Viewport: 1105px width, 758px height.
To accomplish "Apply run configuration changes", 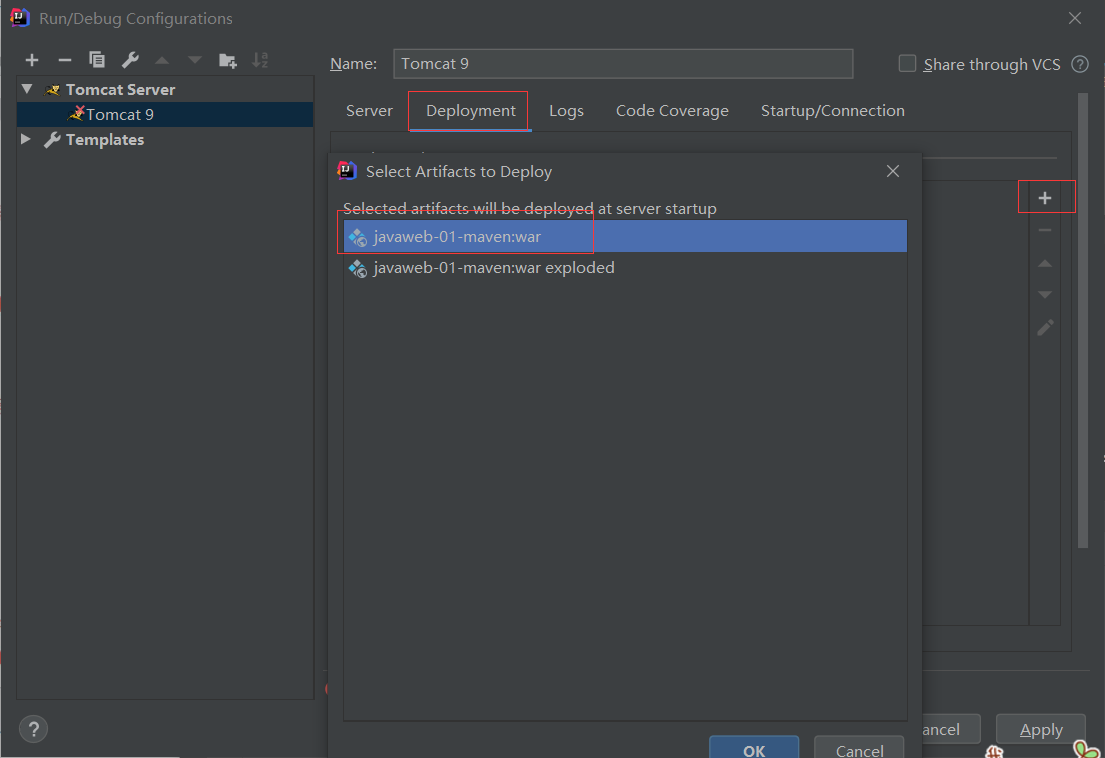I will pyautogui.click(x=1041, y=729).
